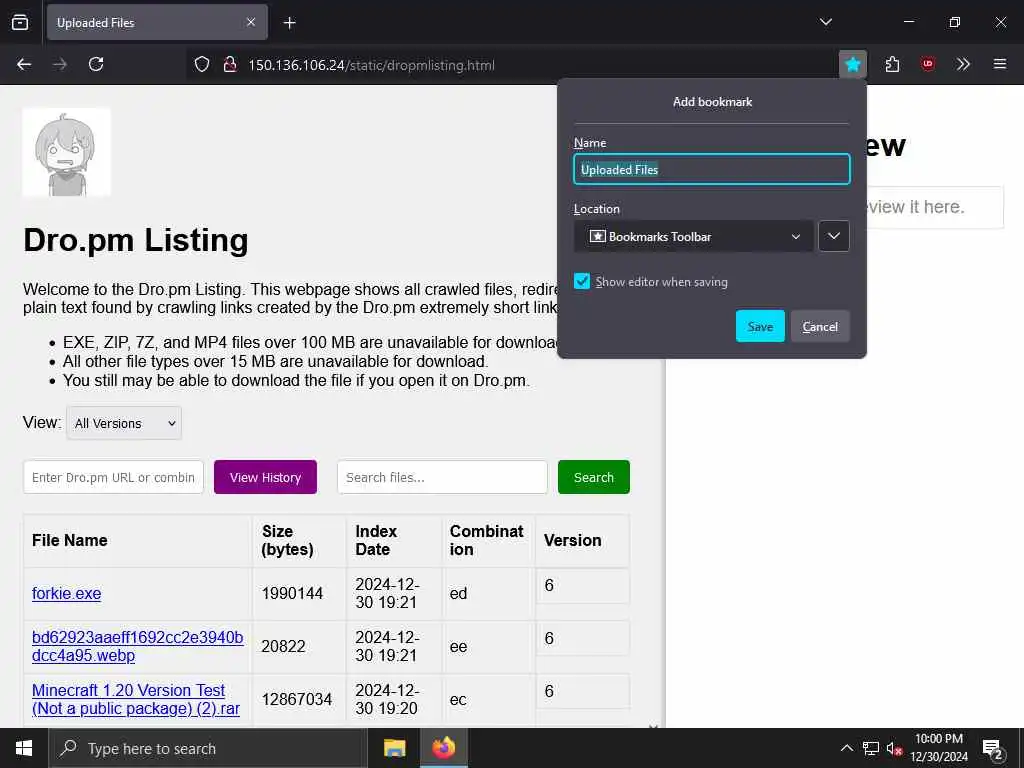Image resolution: width=1024 pixels, height=768 pixels.
Task: Reload the current page
Action: 96,64
